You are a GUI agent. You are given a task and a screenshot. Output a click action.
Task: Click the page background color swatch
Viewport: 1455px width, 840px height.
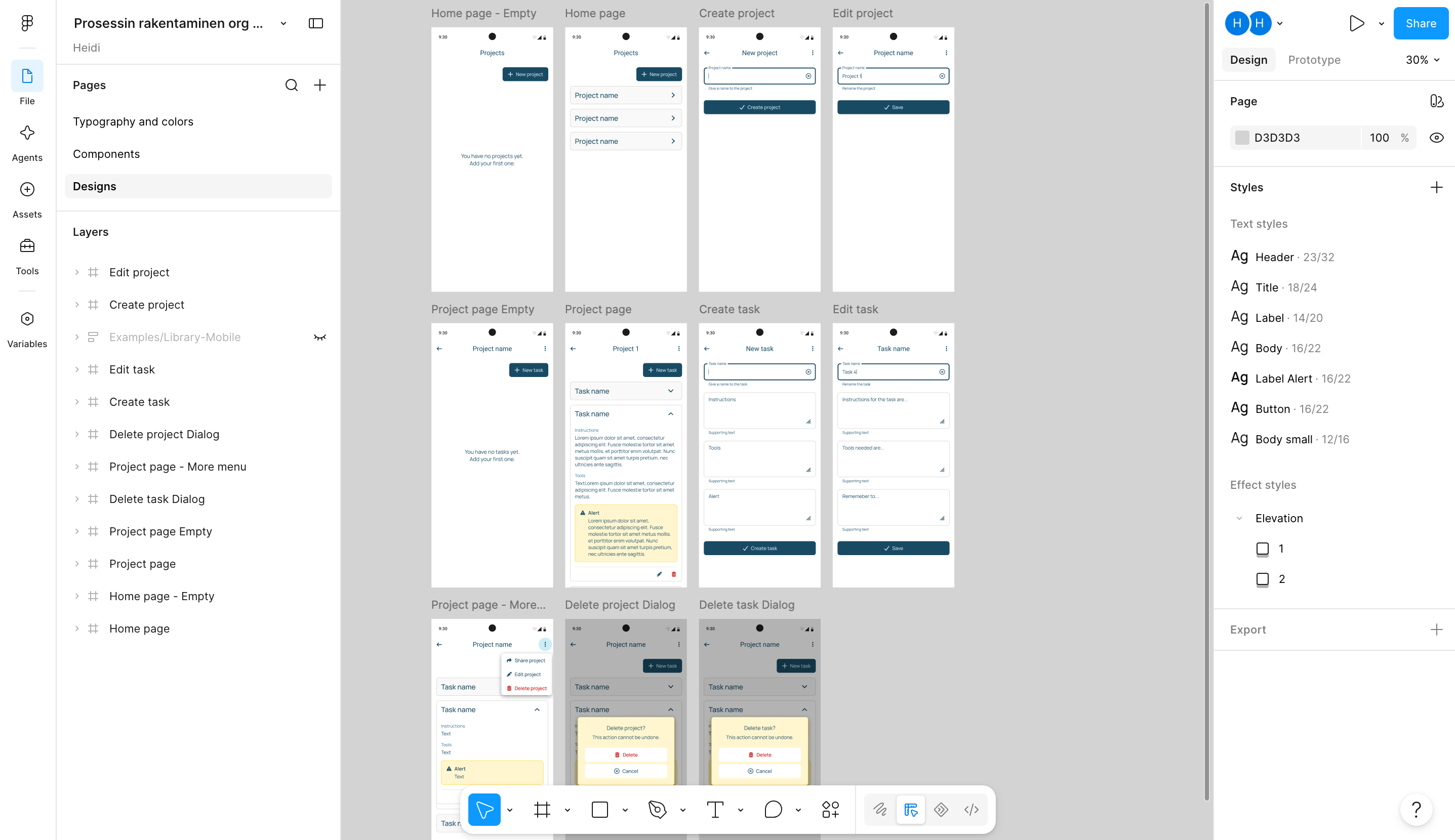point(1242,138)
